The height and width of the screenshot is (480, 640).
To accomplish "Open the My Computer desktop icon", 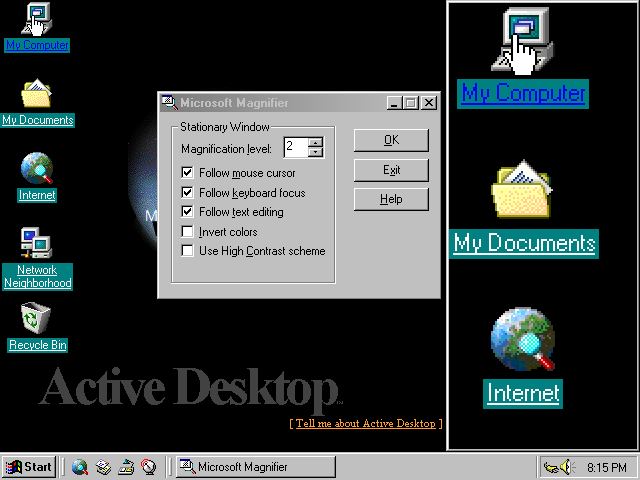I will [x=37, y=19].
